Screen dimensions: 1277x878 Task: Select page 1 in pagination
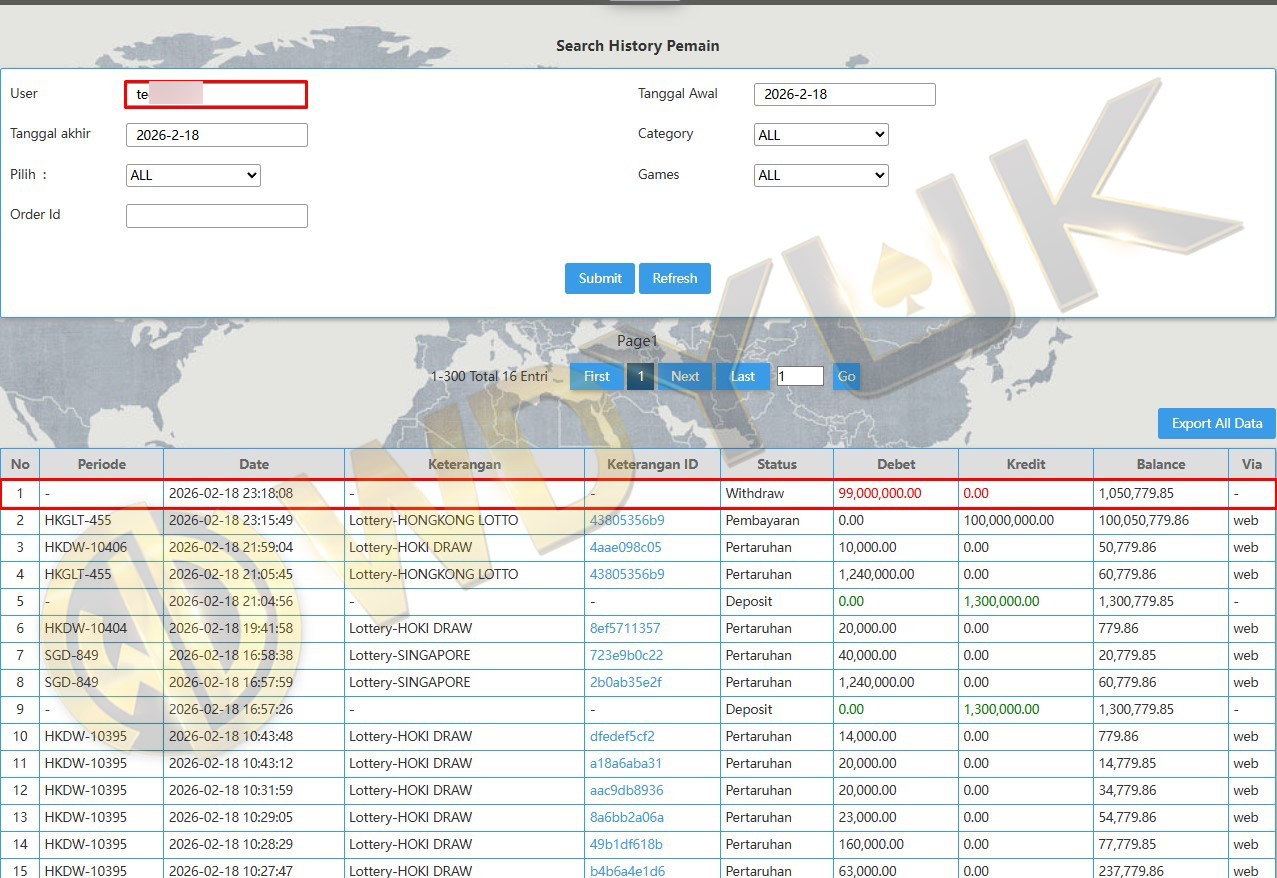(640, 376)
